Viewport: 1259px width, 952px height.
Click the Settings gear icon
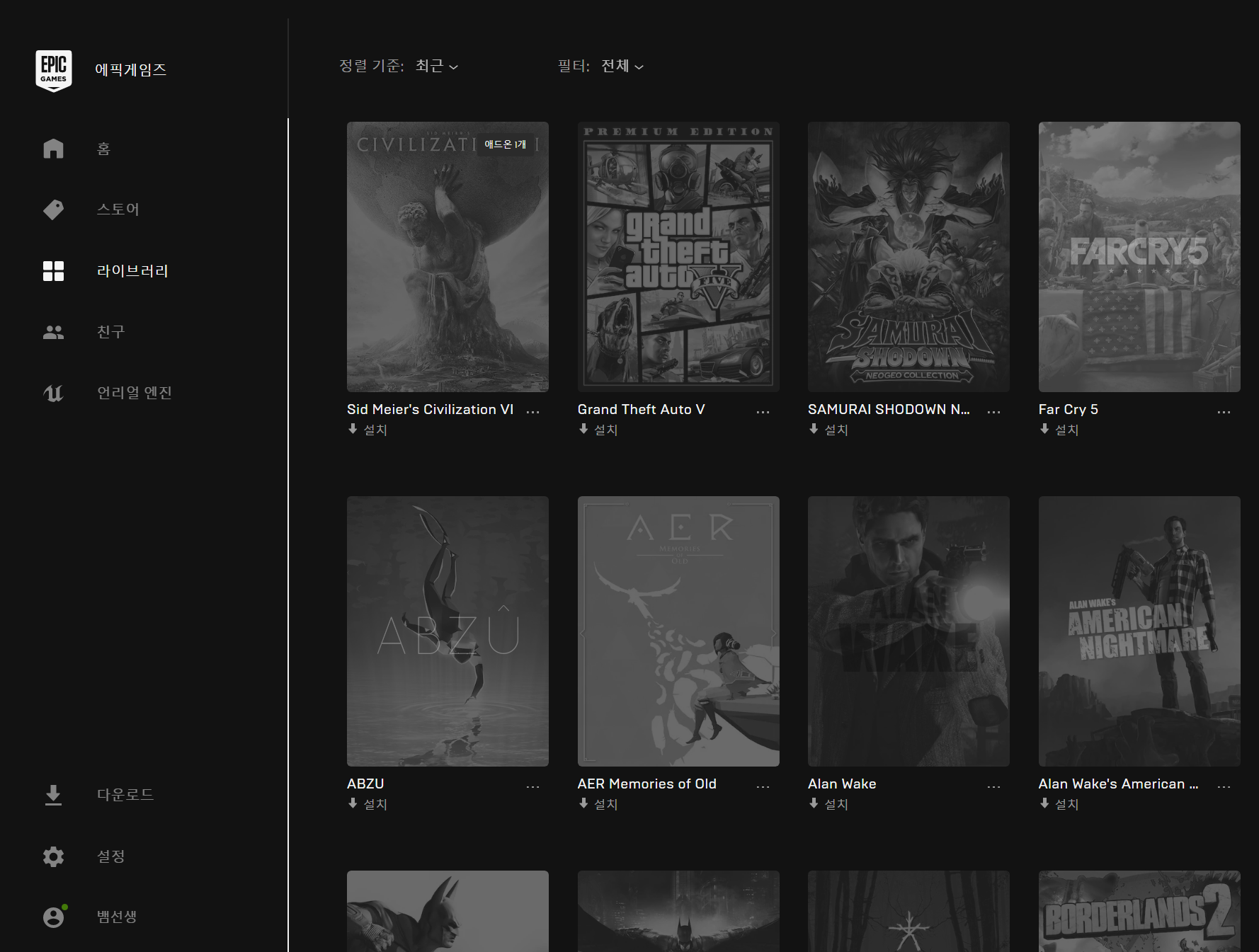click(x=53, y=856)
